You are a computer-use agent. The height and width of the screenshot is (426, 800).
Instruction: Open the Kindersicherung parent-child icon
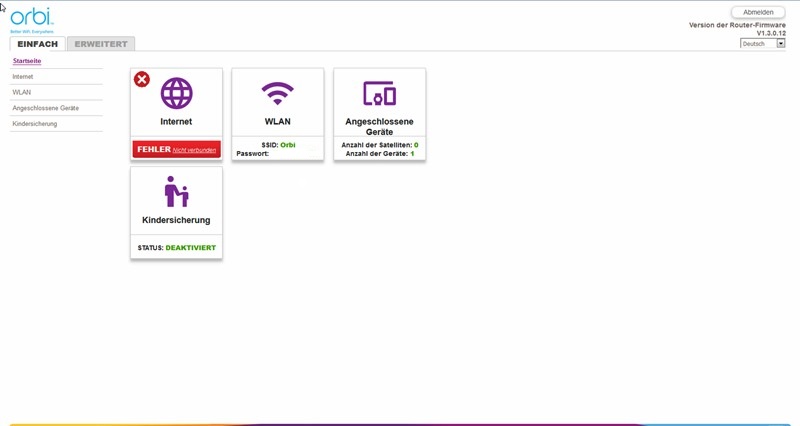click(177, 191)
